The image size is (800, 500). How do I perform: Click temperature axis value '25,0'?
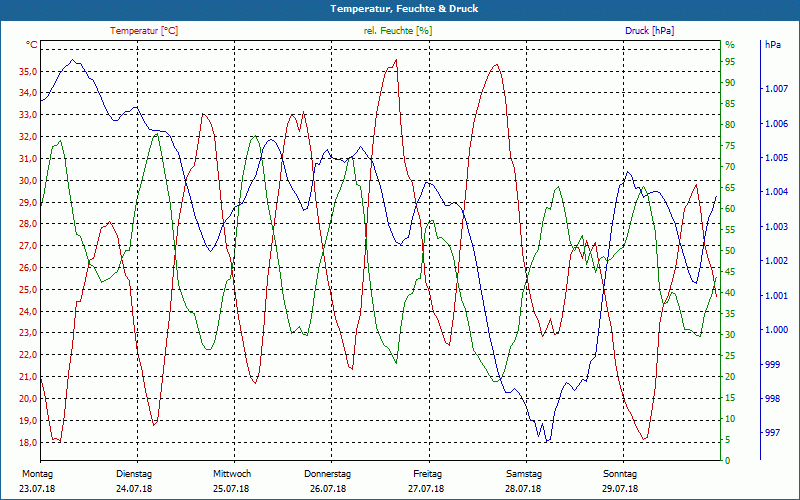tap(28, 290)
